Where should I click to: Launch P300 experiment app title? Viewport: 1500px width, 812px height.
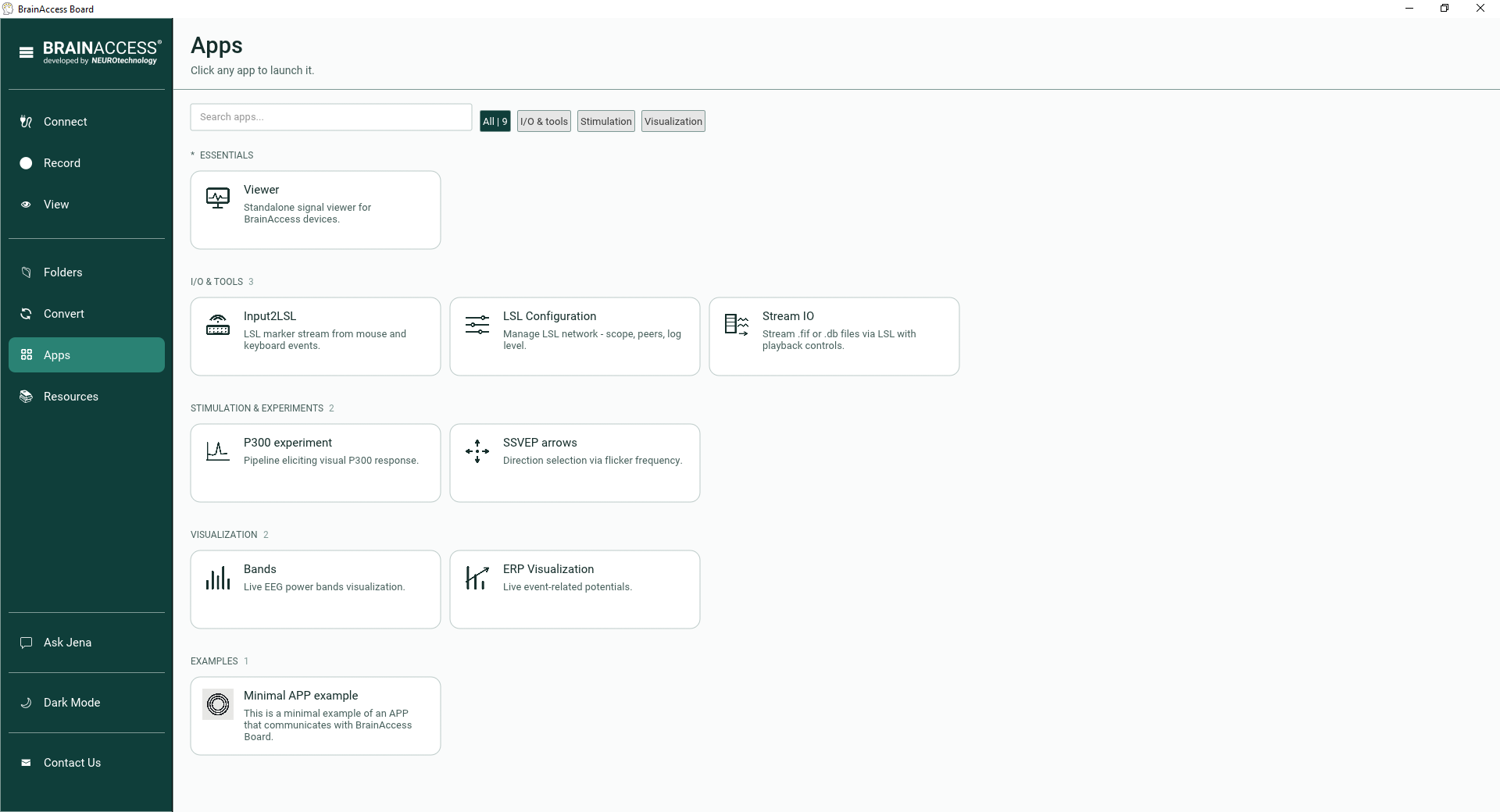pyautogui.click(x=287, y=443)
